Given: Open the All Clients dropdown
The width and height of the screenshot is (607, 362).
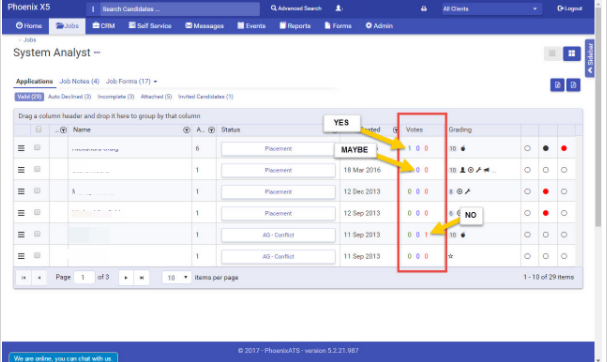Looking at the screenshot, I should tap(492, 9).
